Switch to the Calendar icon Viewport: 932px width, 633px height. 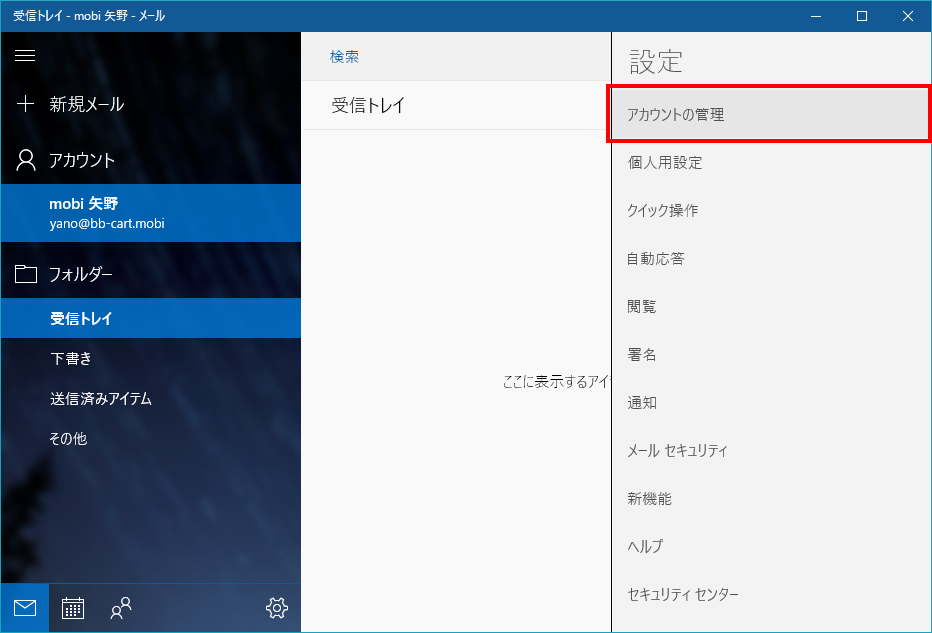coord(72,607)
